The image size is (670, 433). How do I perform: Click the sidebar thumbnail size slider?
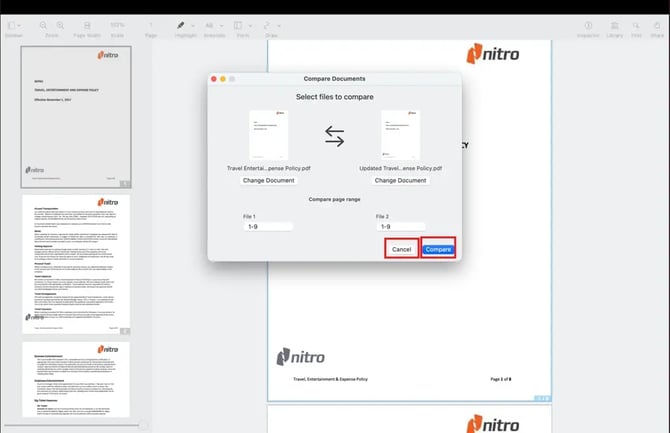(143, 425)
